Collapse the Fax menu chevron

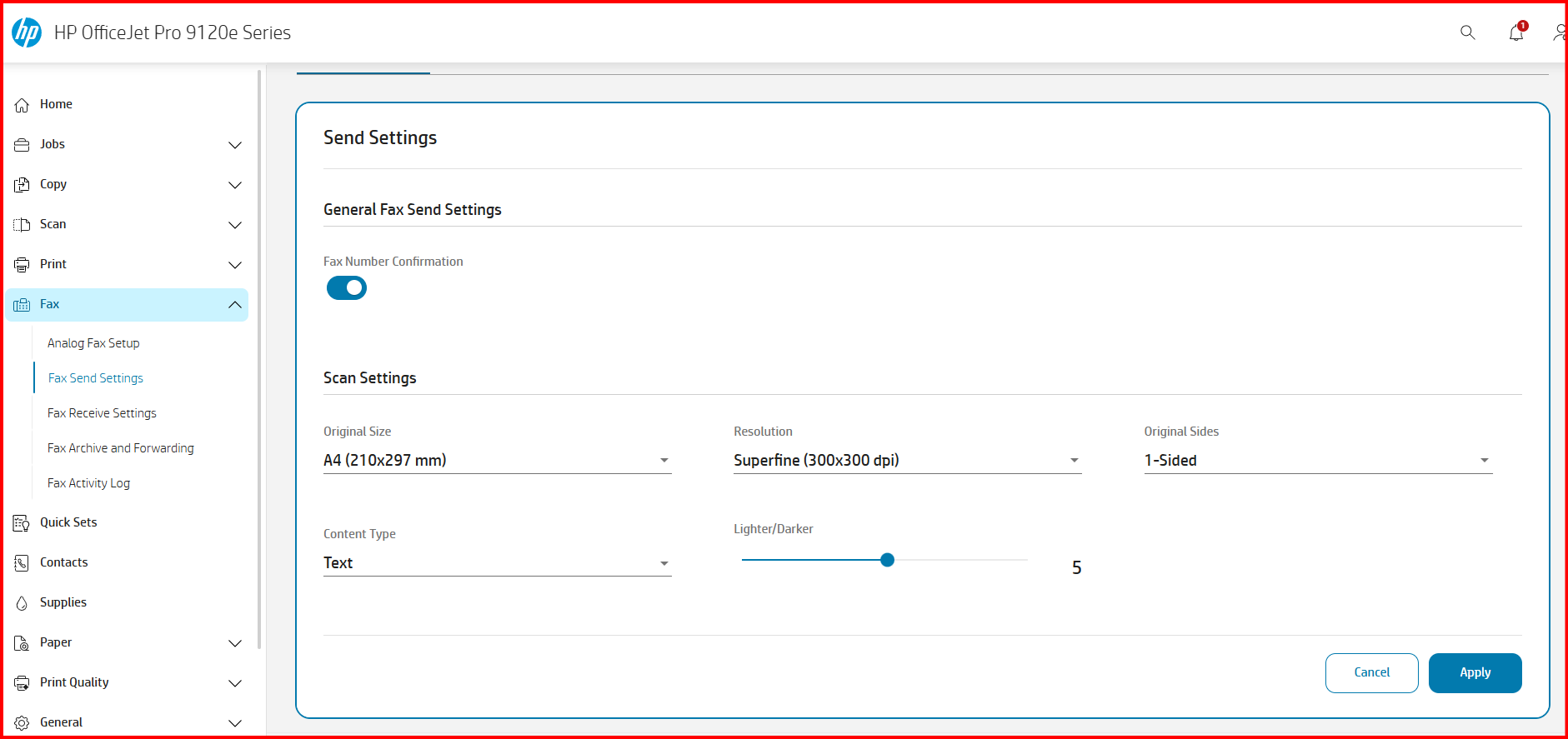[235, 305]
